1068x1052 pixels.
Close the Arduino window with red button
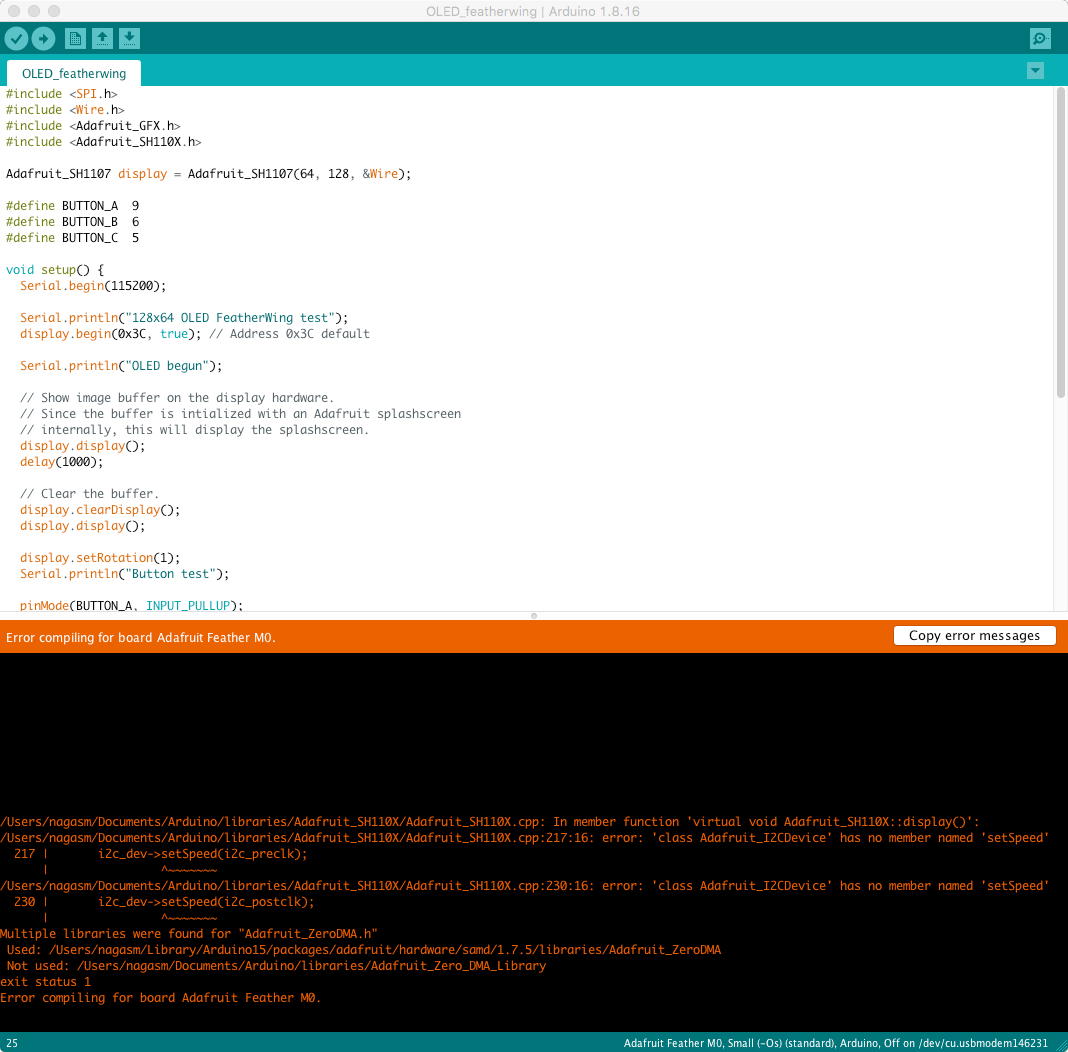tap(14, 11)
